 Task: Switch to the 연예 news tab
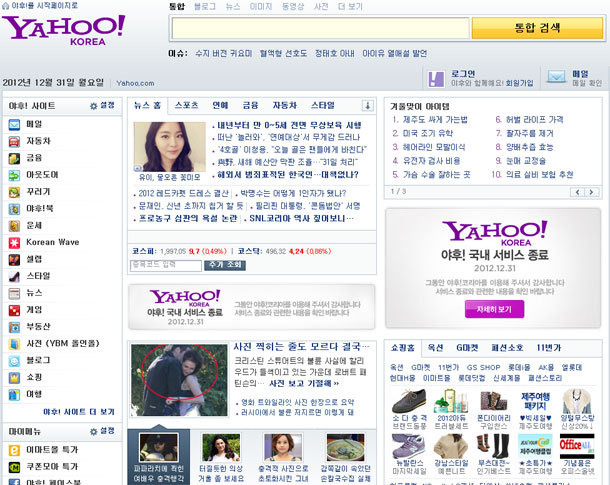(220, 105)
